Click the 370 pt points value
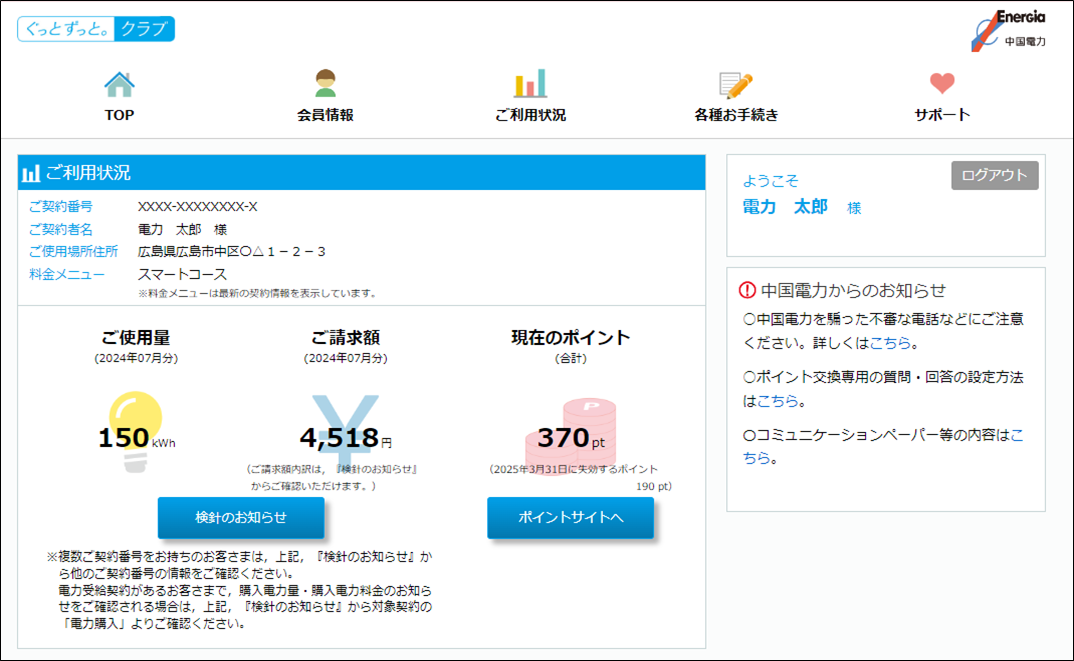Image resolution: width=1074 pixels, height=661 pixels. click(x=571, y=438)
